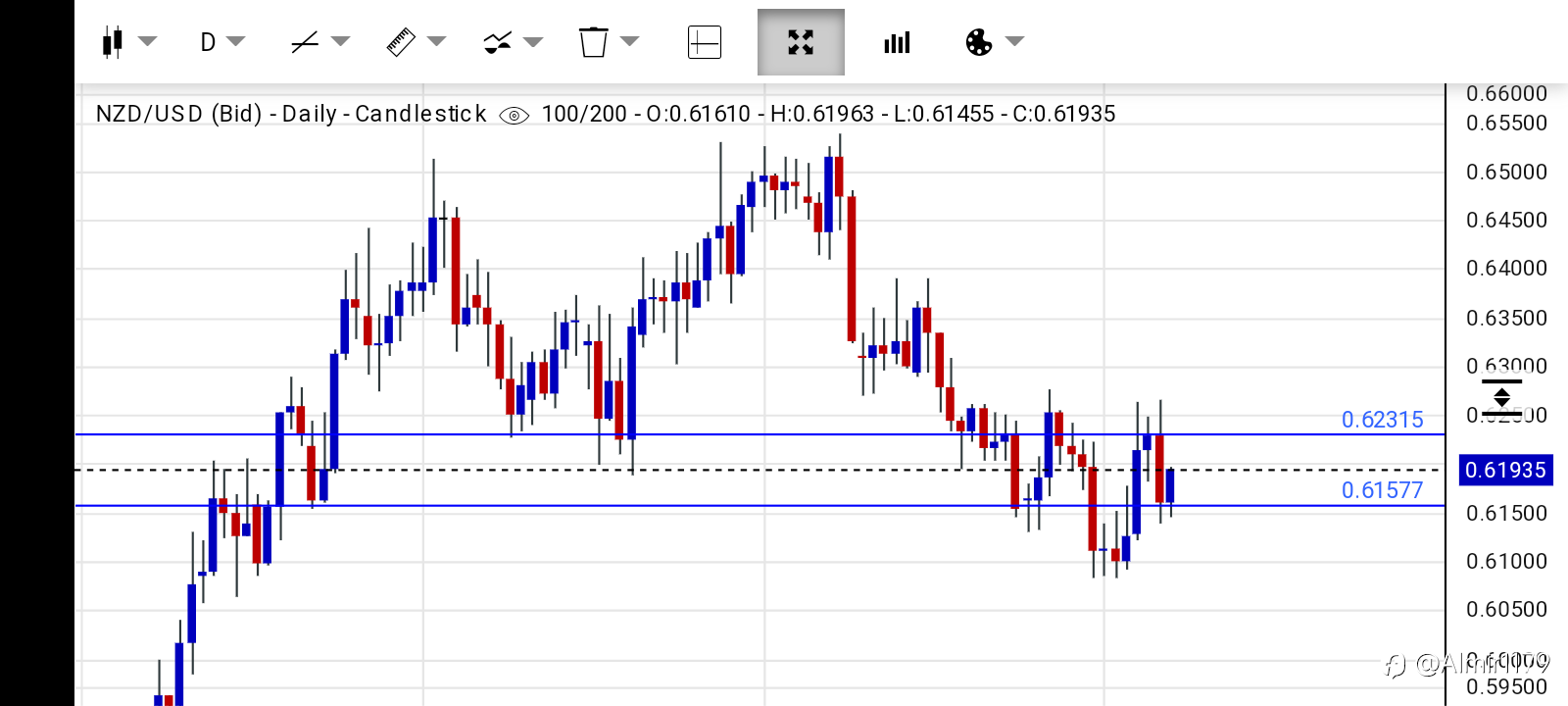The width and height of the screenshot is (1568, 706).
Task: Click the O:0.61610 open value
Action: [698, 114]
